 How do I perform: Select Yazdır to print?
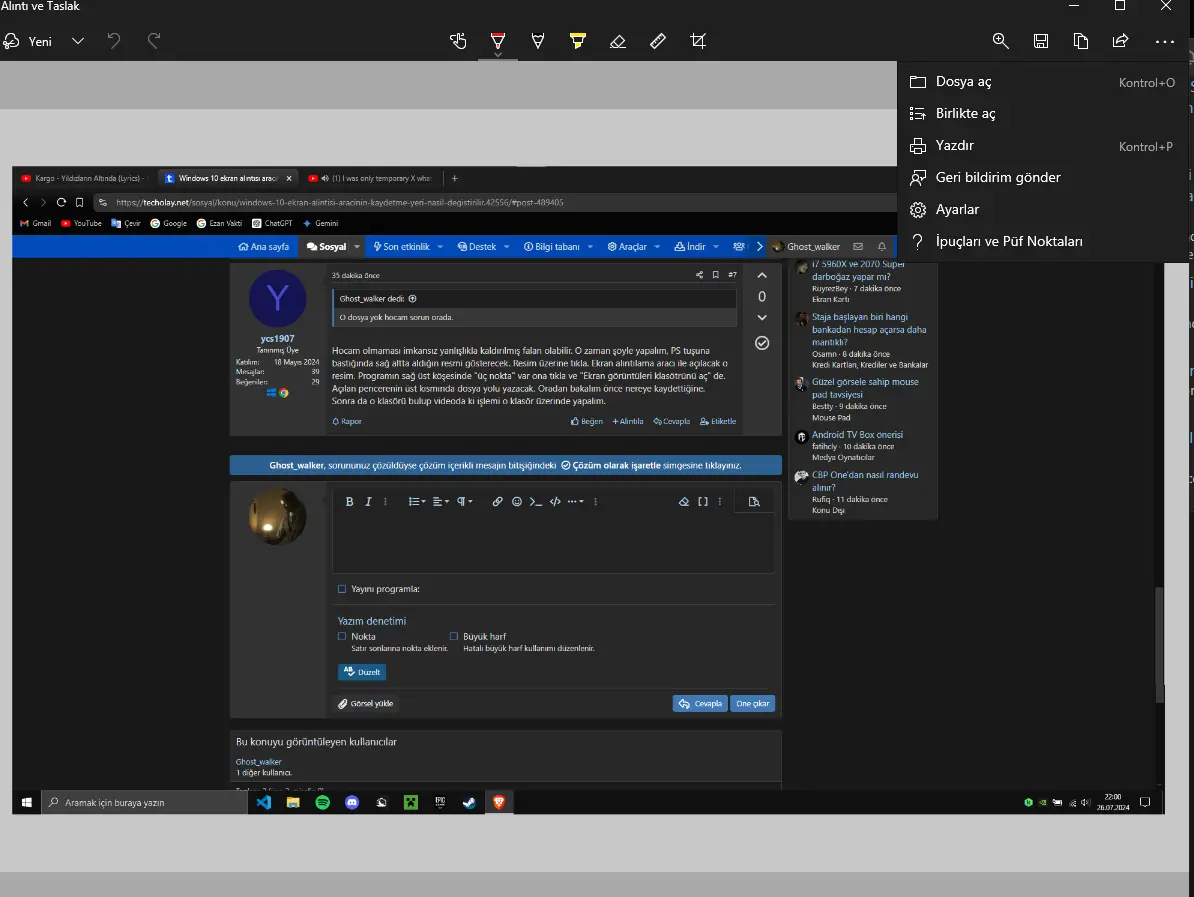pyautogui.click(x=1043, y=145)
